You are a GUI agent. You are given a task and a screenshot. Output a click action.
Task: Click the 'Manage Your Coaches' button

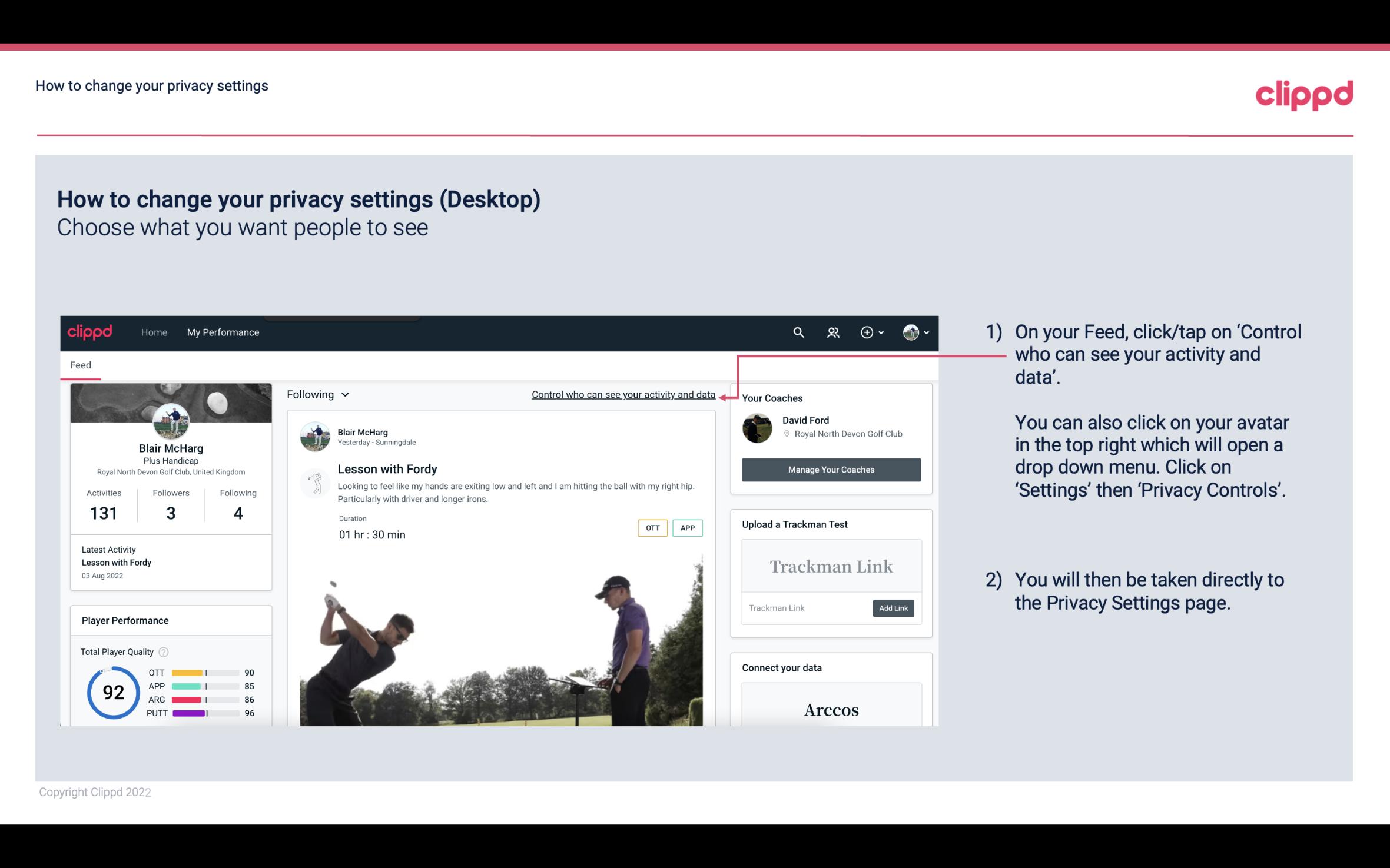(x=830, y=470)
